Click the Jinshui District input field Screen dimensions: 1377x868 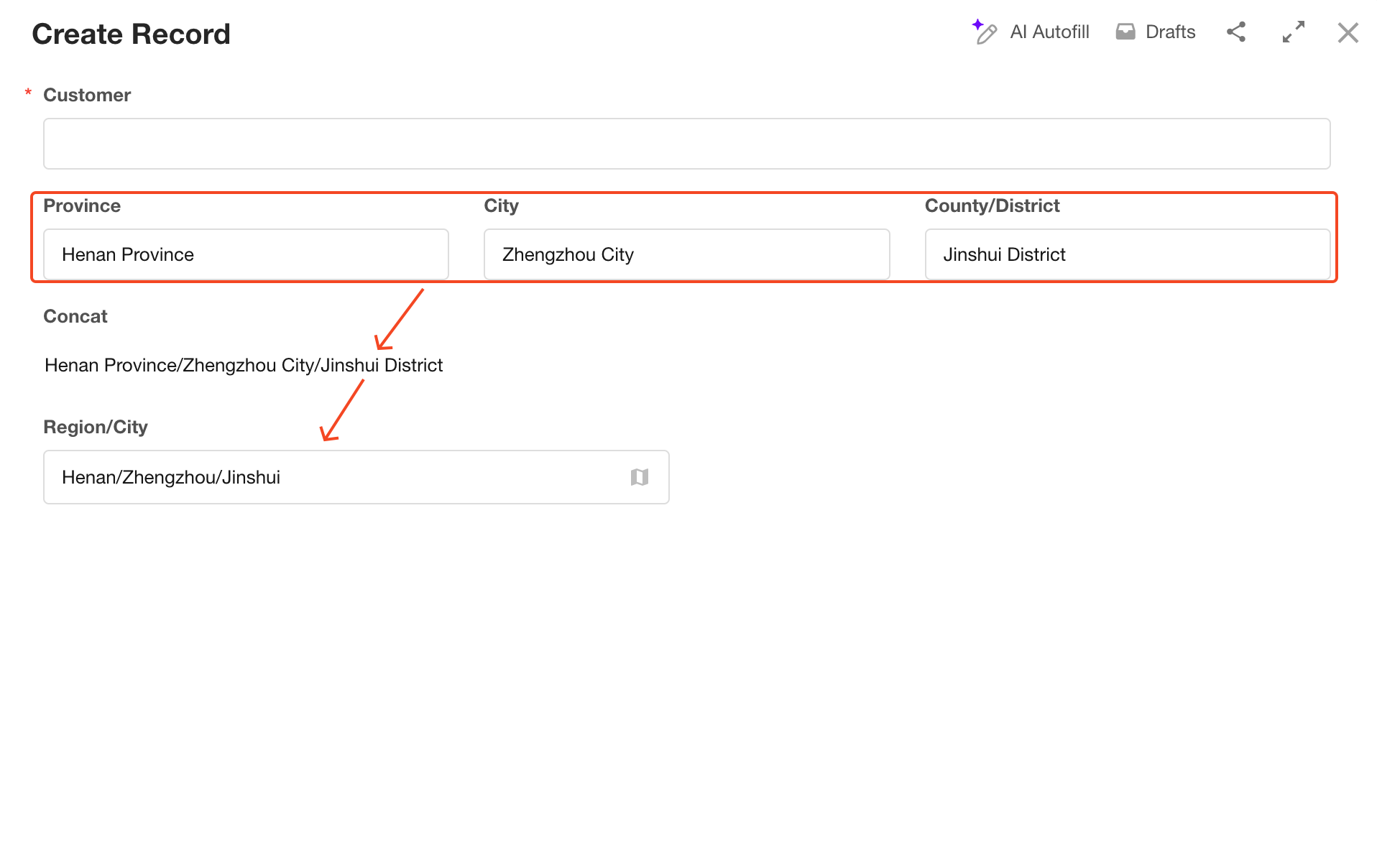point(1127,254)
